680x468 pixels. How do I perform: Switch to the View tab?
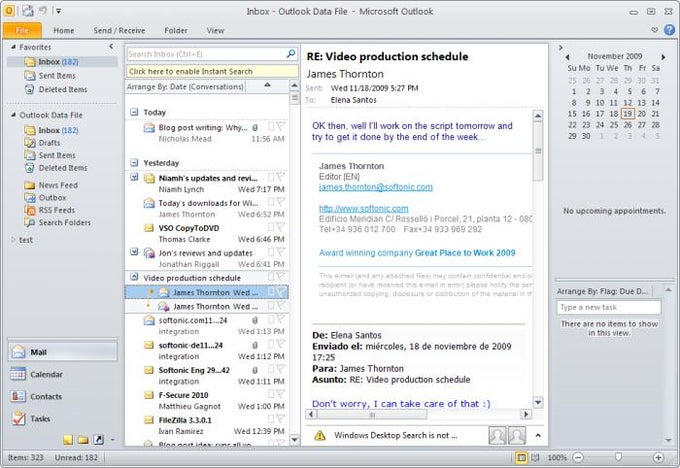coord(216,30)
